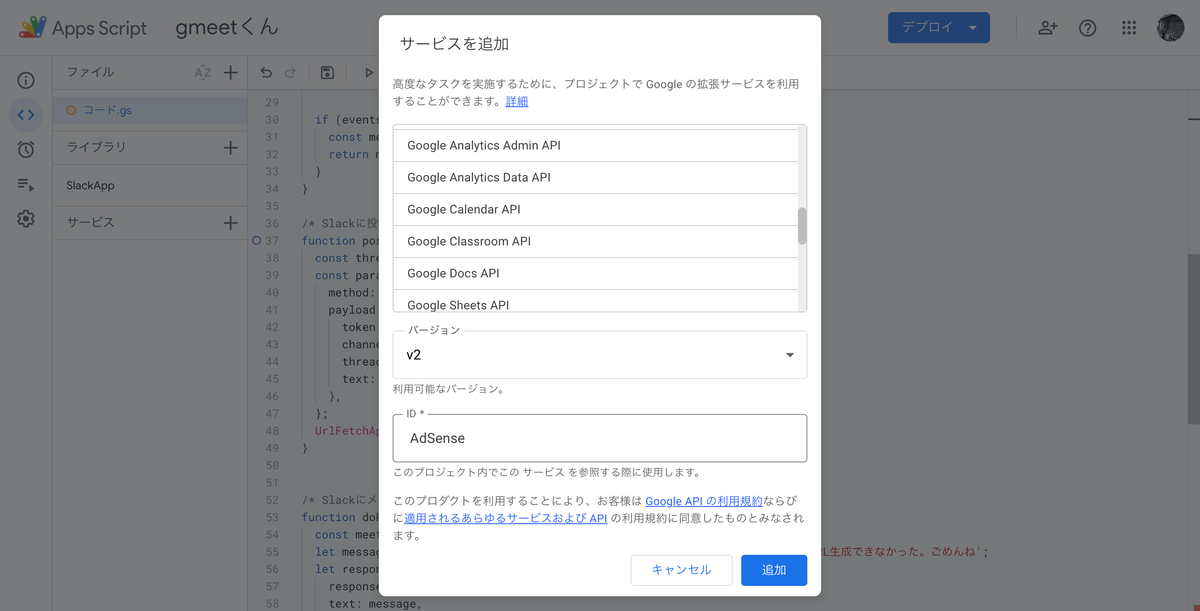Click the gmeetくん project title
This screenshot has width=1200, height=611.
pyautogui.click(x=227, y=28)
